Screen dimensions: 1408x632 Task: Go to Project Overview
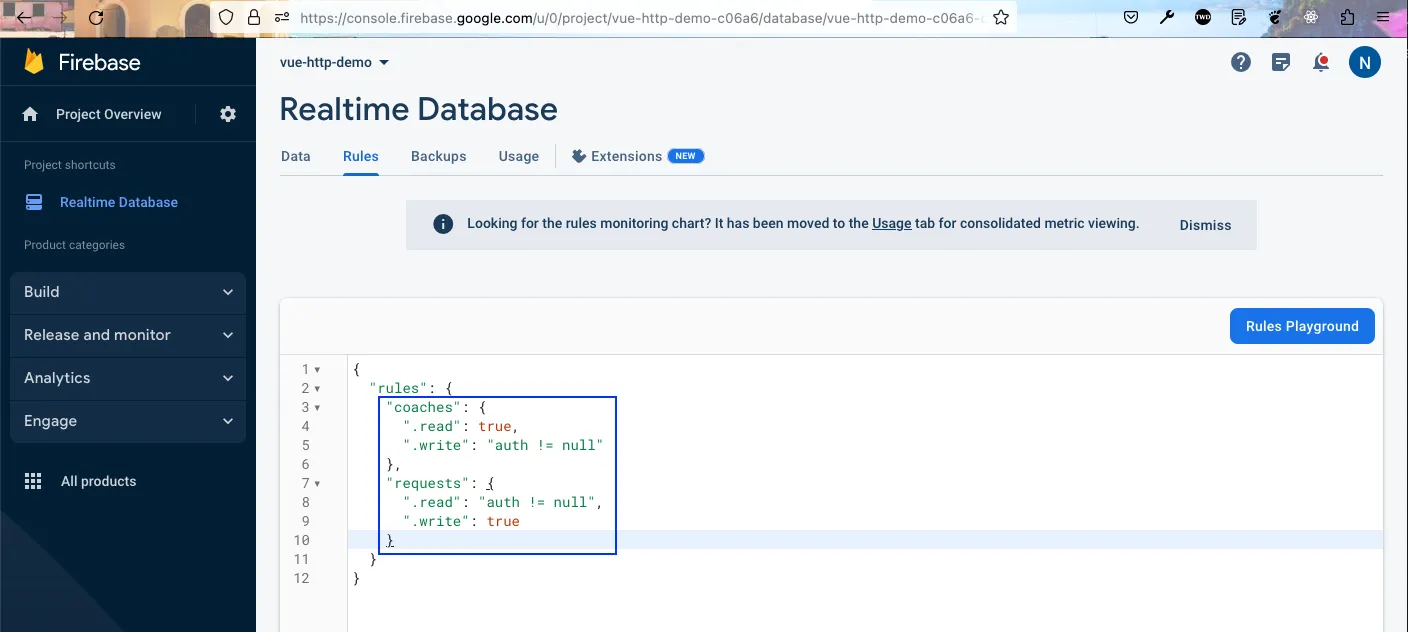(x=108, y=114)
